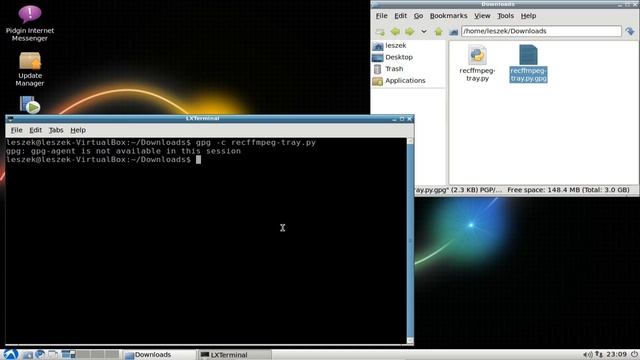Screen dimensions: 640x360
Task: Open Pidgin Internet Messenger desktop icon
Action: tap(30, 24)
